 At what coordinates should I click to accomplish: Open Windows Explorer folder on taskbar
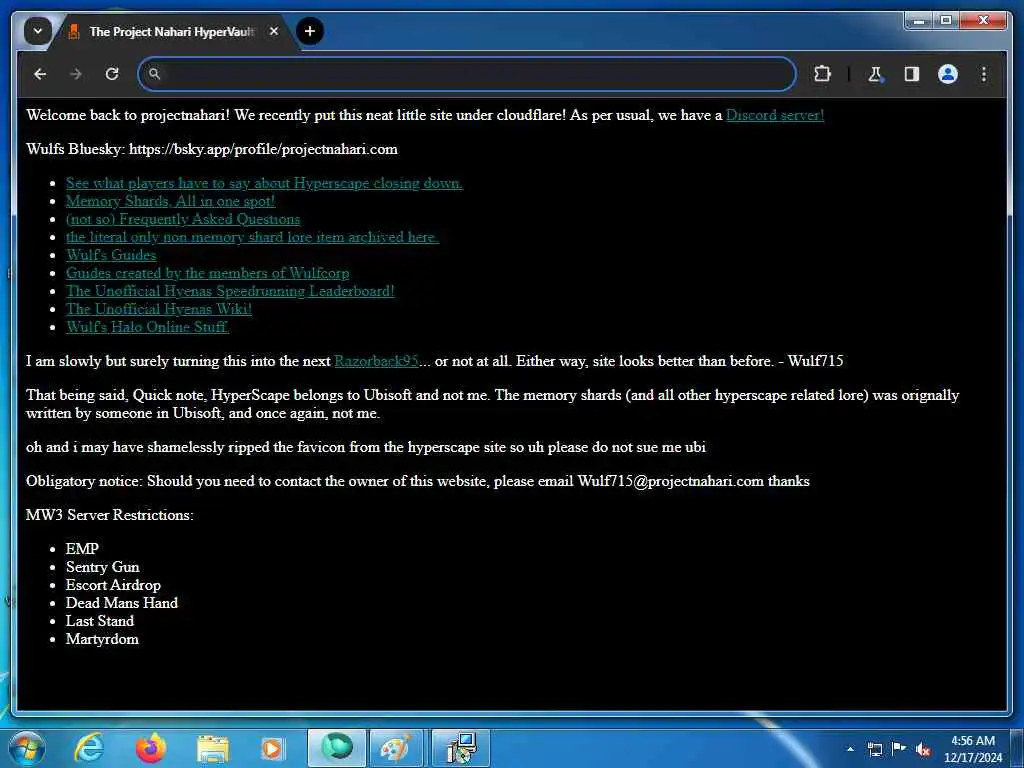pos(213,749)
